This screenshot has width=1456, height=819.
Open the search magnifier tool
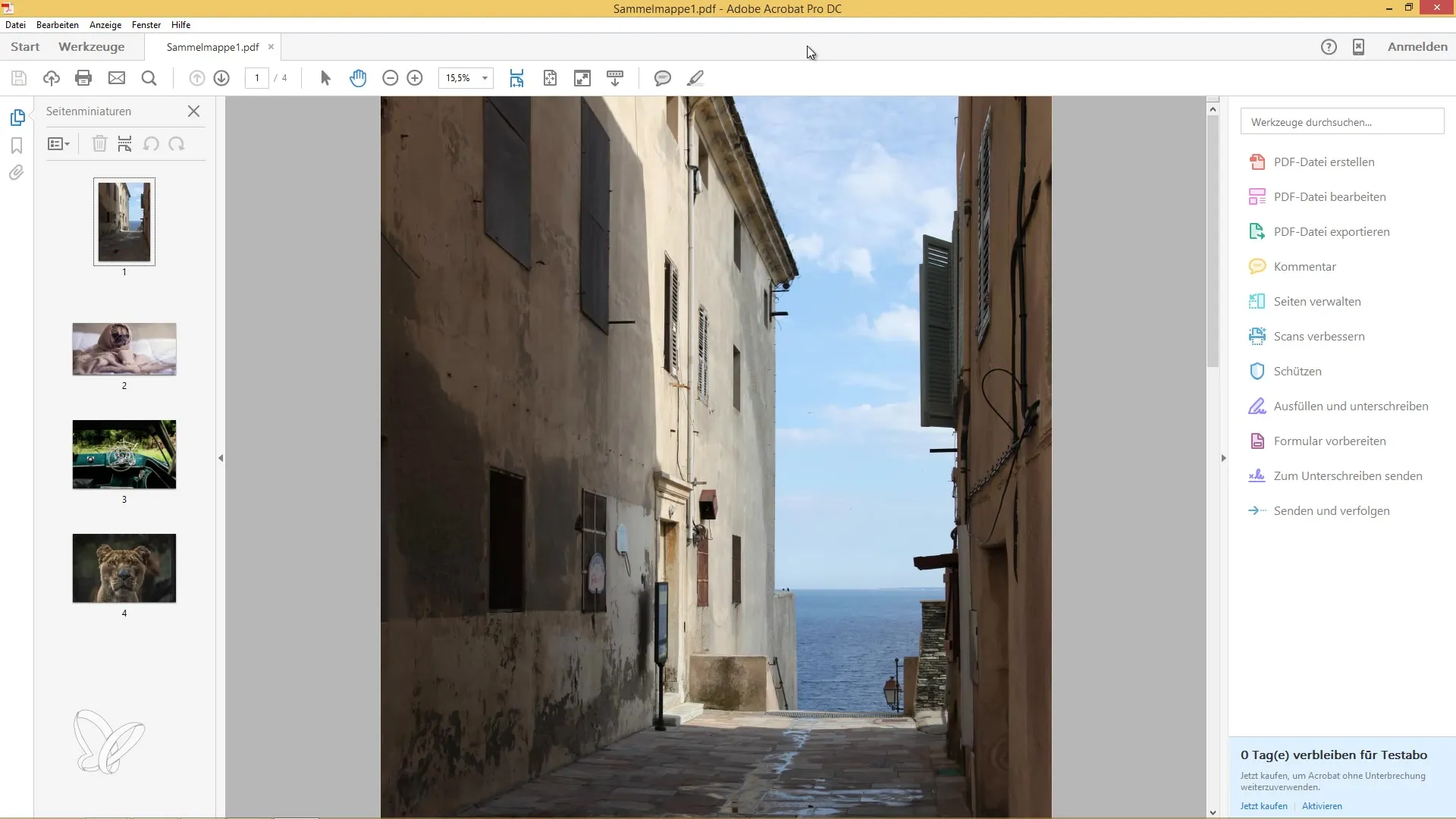click(149, 78)
